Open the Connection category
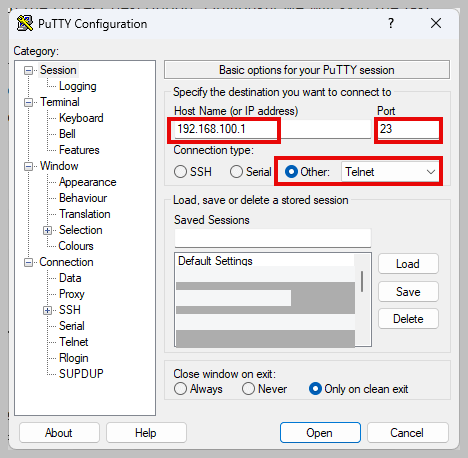Screen dimensions: 468x458 click(66, 262)
